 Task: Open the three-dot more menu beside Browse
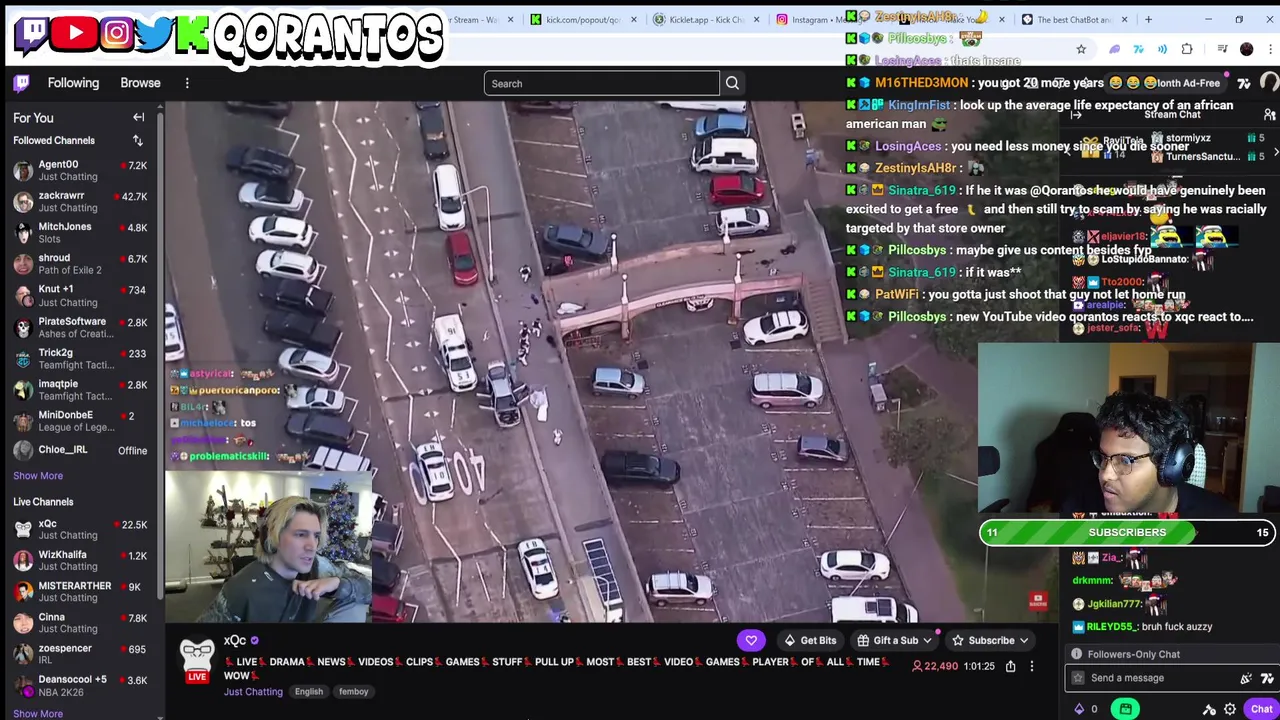(187, 83)
